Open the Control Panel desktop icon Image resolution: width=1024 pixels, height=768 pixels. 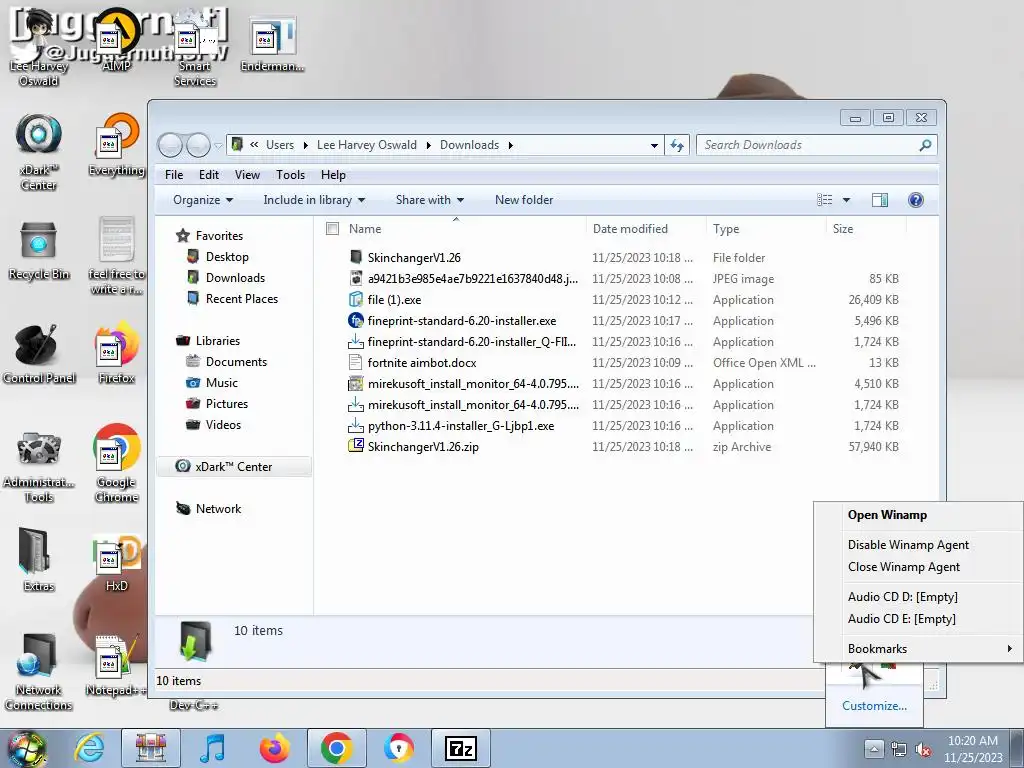39,354
